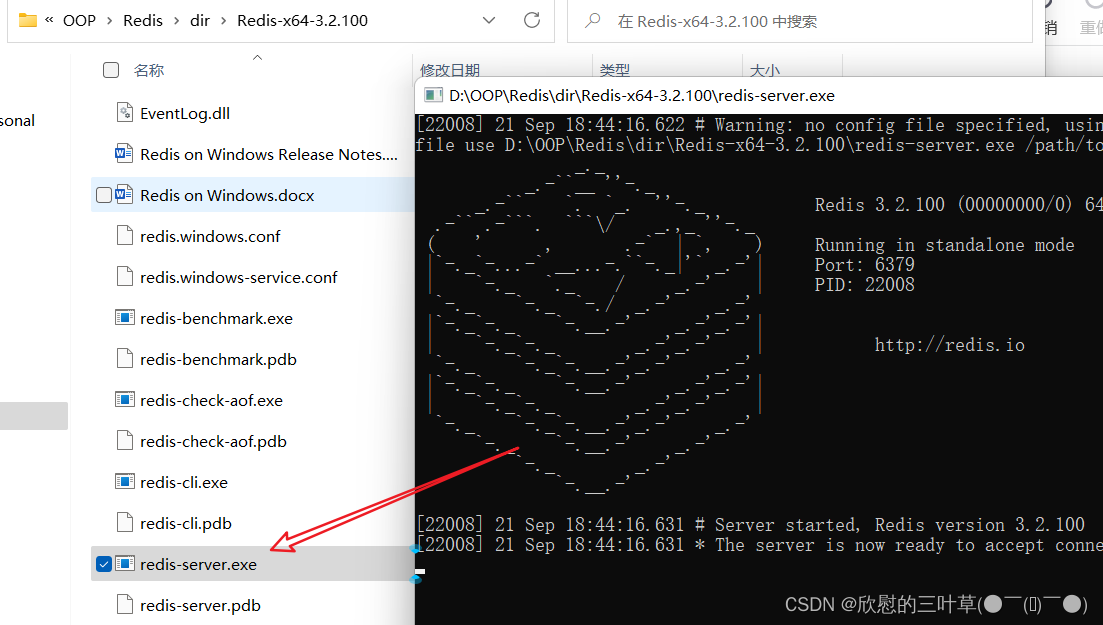Image resolution: width=1103 pixels, height=625 pixels.
Task: Click redis-server.exe application icon
Action: tap(125, 563)
